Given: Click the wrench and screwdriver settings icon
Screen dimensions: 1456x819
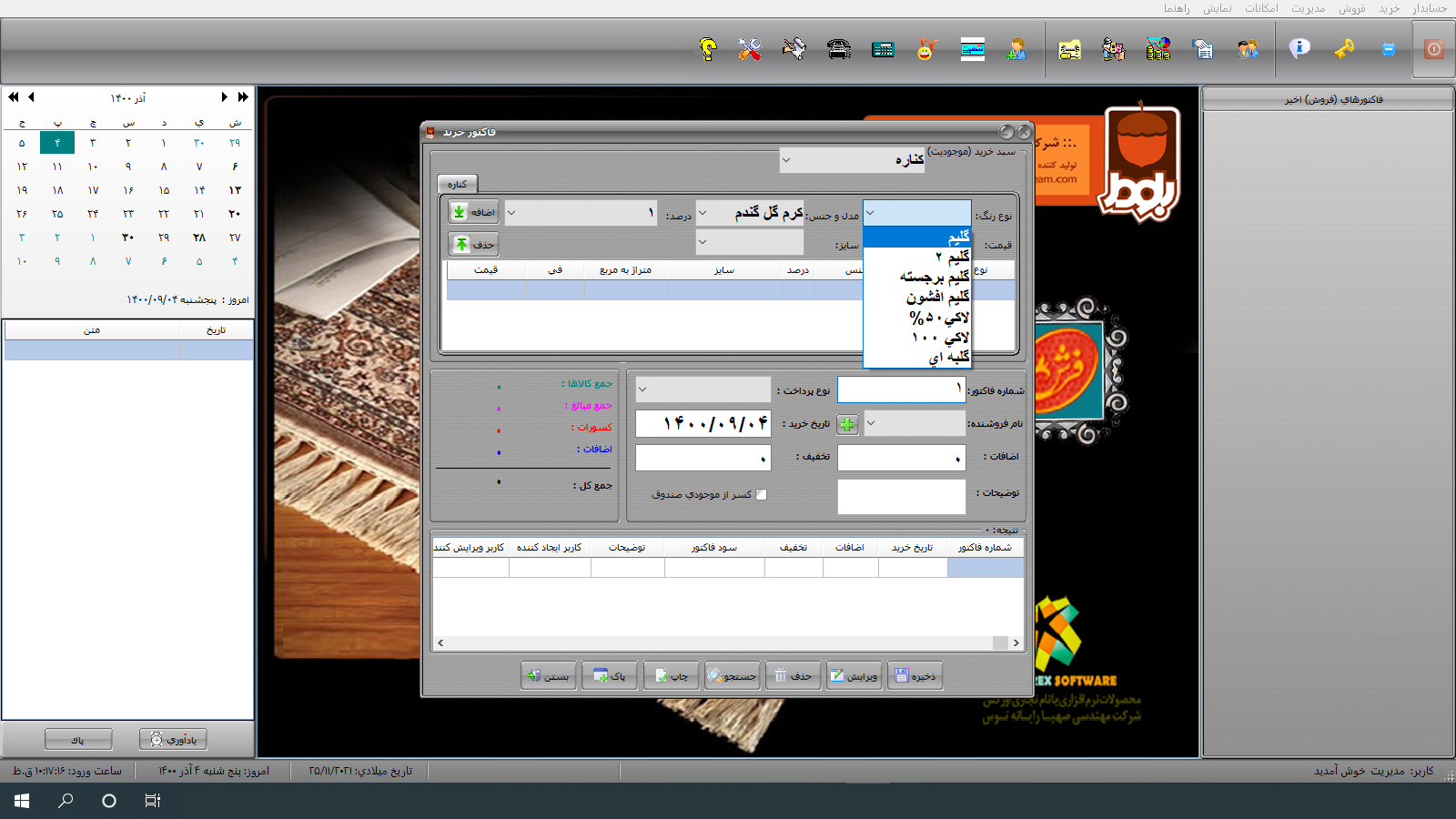Looking at the screenshot, I should [x=750, y=49].
